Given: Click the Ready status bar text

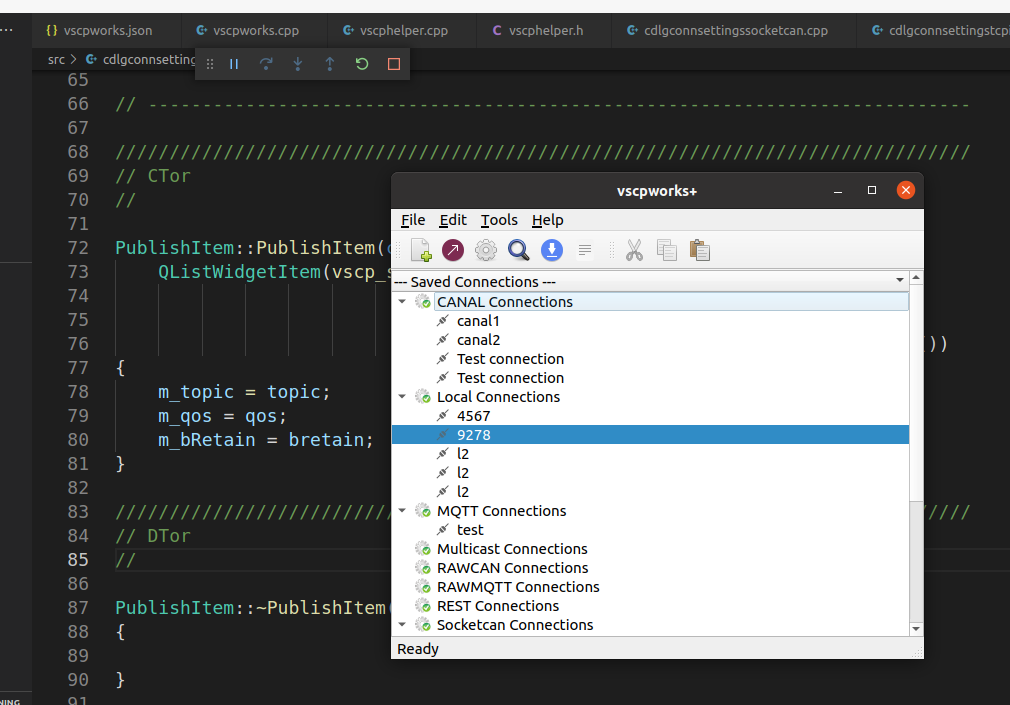Looking at the screenshot, I should click(x=418, y=649).
